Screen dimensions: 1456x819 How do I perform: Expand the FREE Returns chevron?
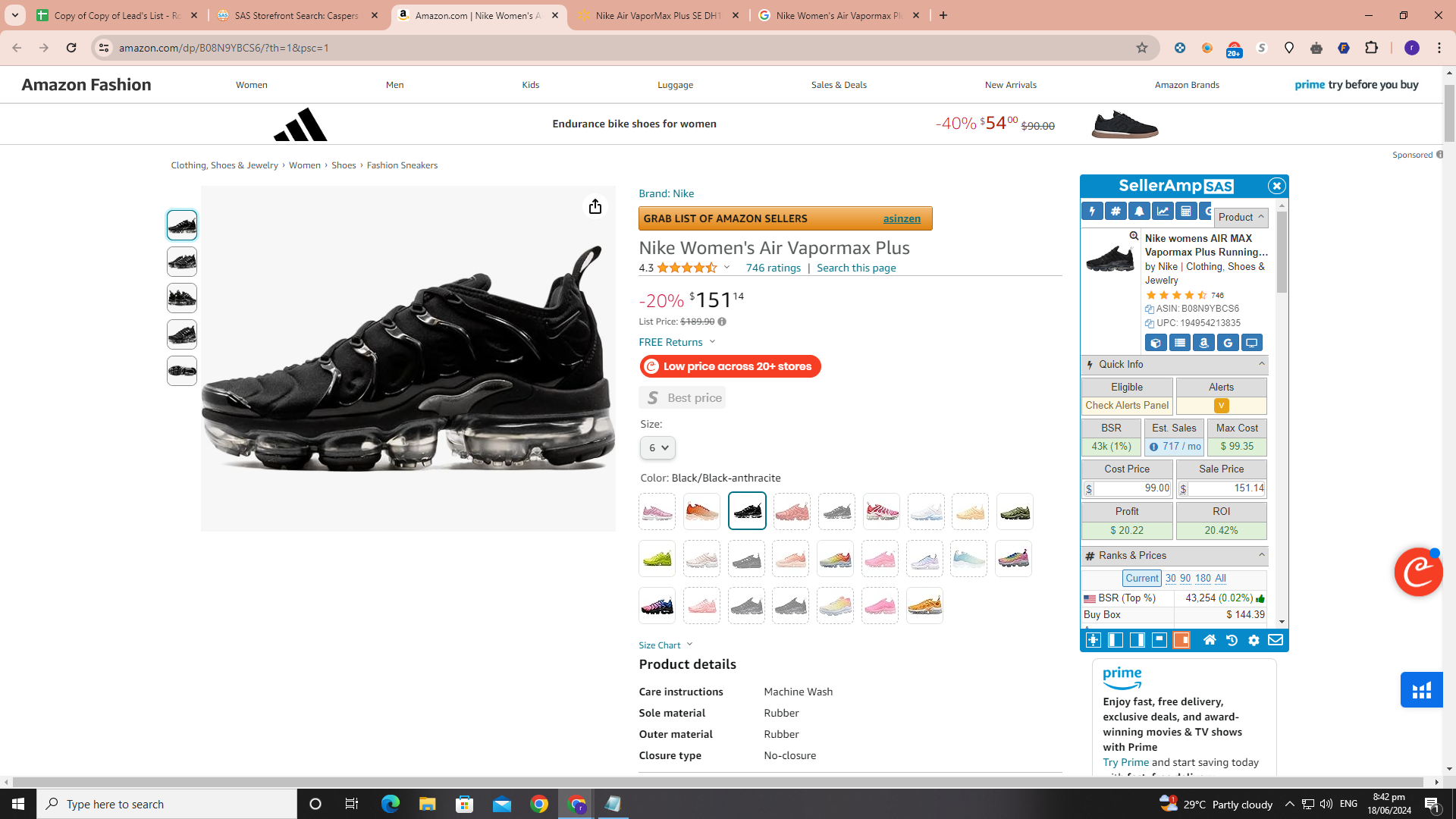712,342
